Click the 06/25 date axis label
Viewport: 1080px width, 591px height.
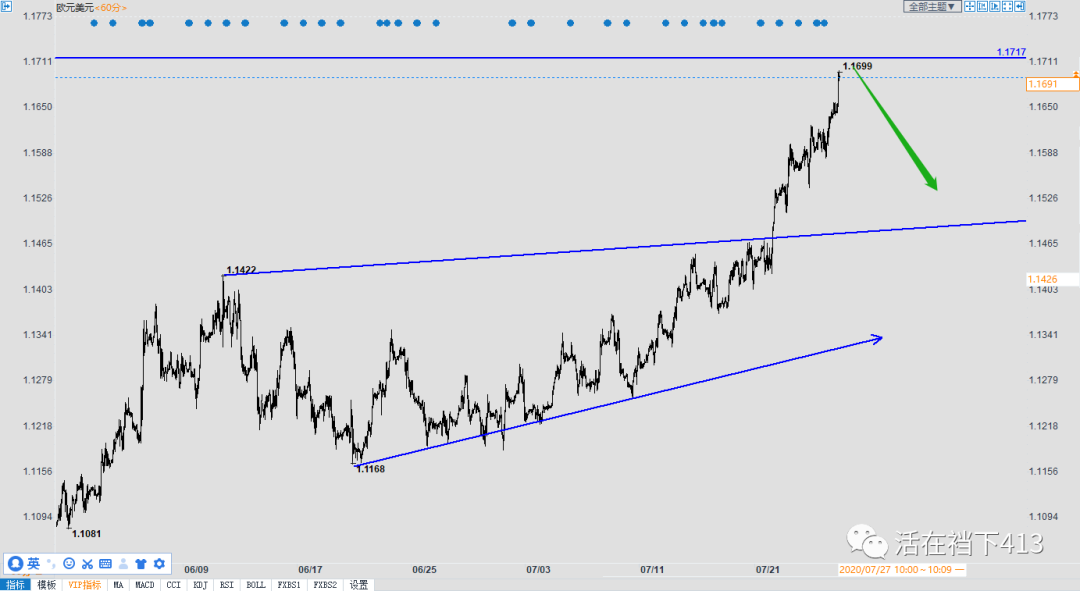(424, 570)
